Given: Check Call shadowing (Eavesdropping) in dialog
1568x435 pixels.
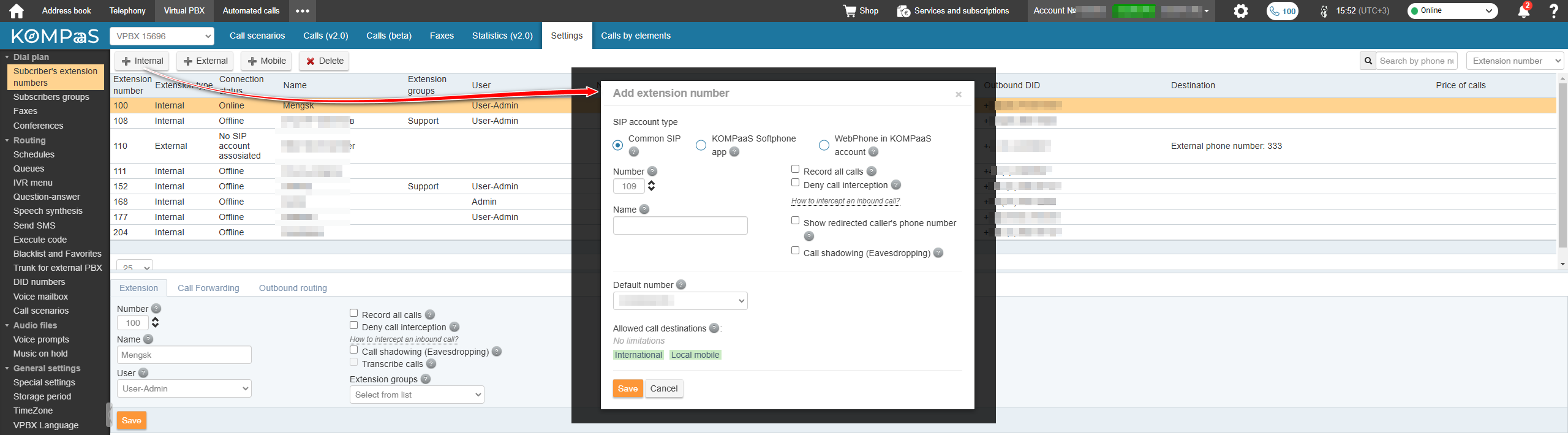Looking at the screenshot, I should (x=795, y=251).
